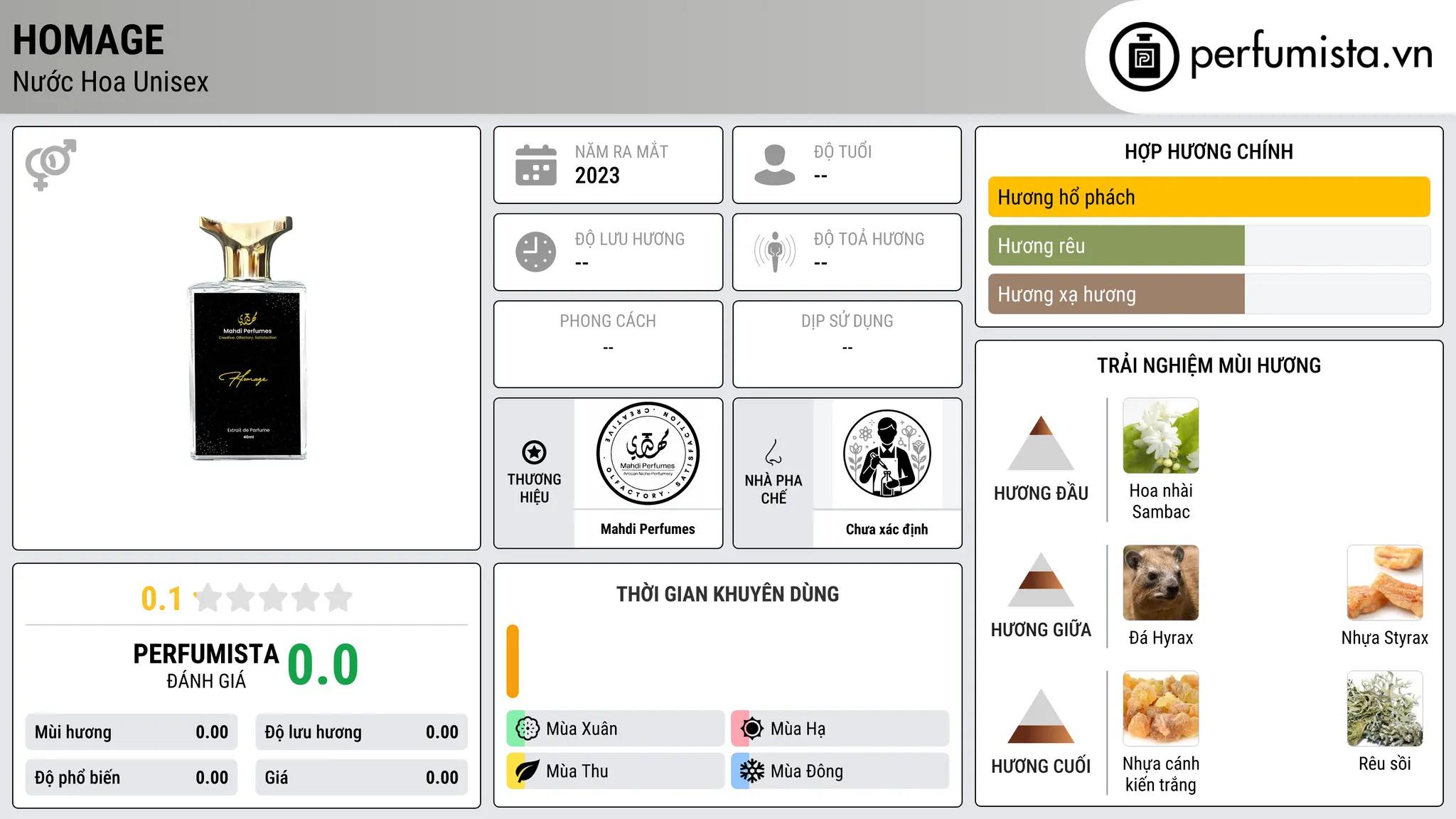Select the Nhựa Styrax note image
1456x819 pixels.
[1385, 583]
